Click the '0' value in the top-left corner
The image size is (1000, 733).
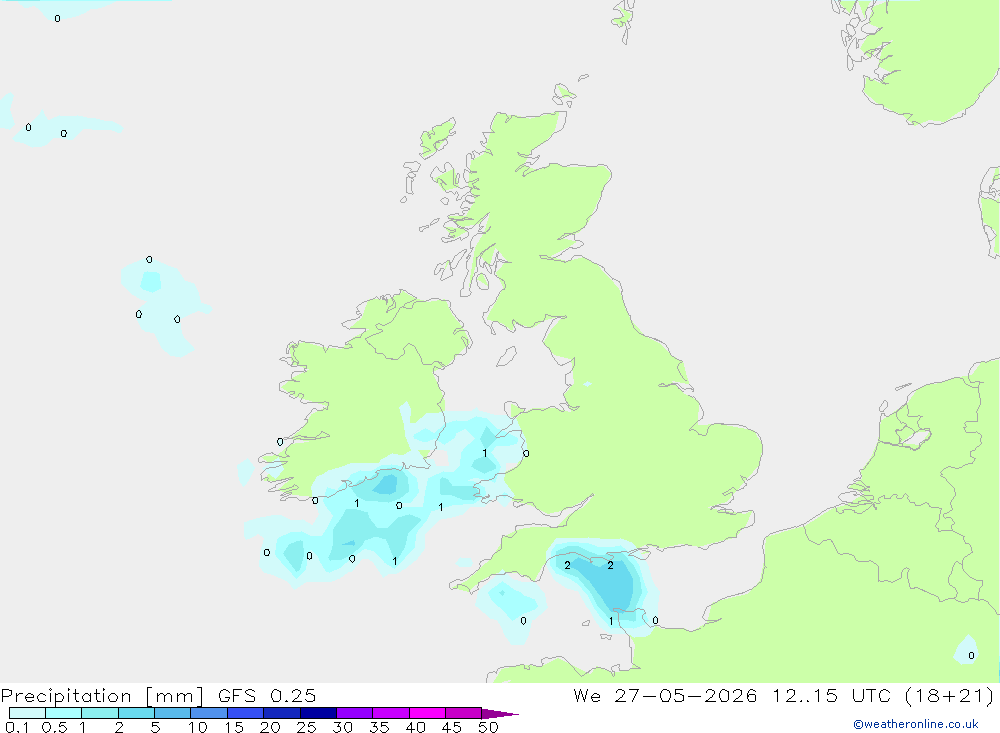pyautogui.click(x=57, y=19)
